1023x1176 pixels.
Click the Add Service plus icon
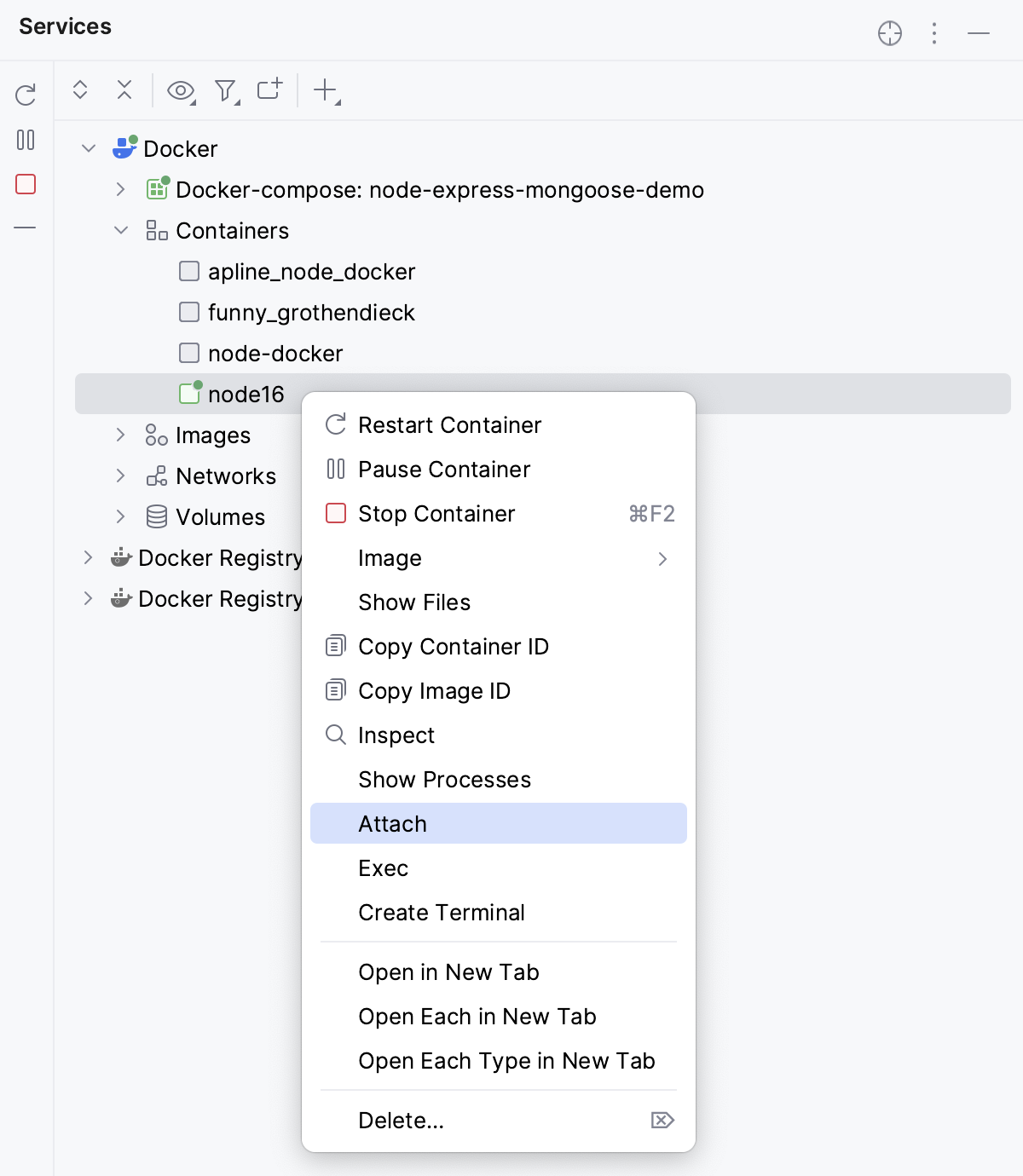coord(325,91)
